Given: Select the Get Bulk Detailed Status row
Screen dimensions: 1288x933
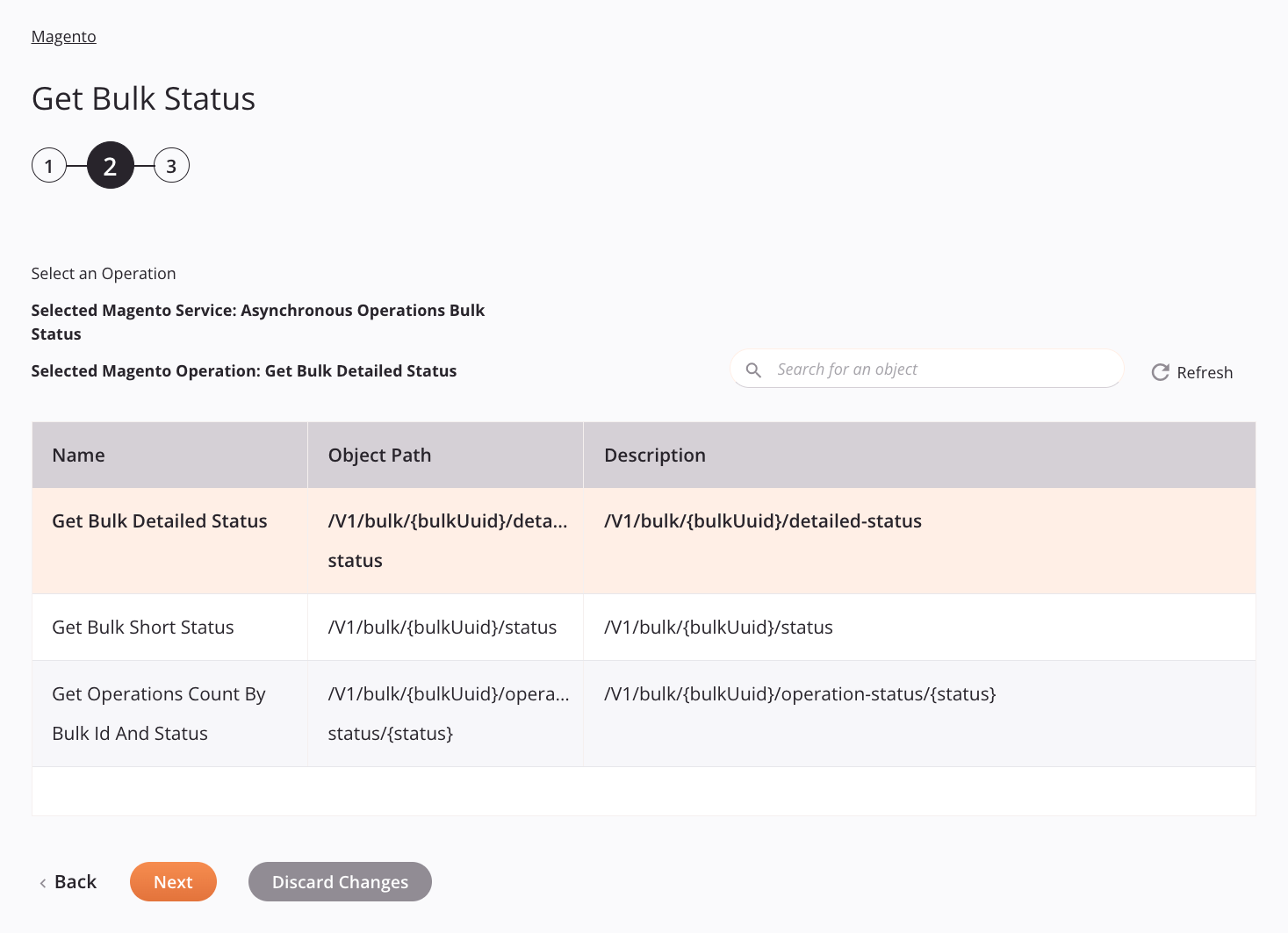Looking at the screenshot, I should pos(644,541).
